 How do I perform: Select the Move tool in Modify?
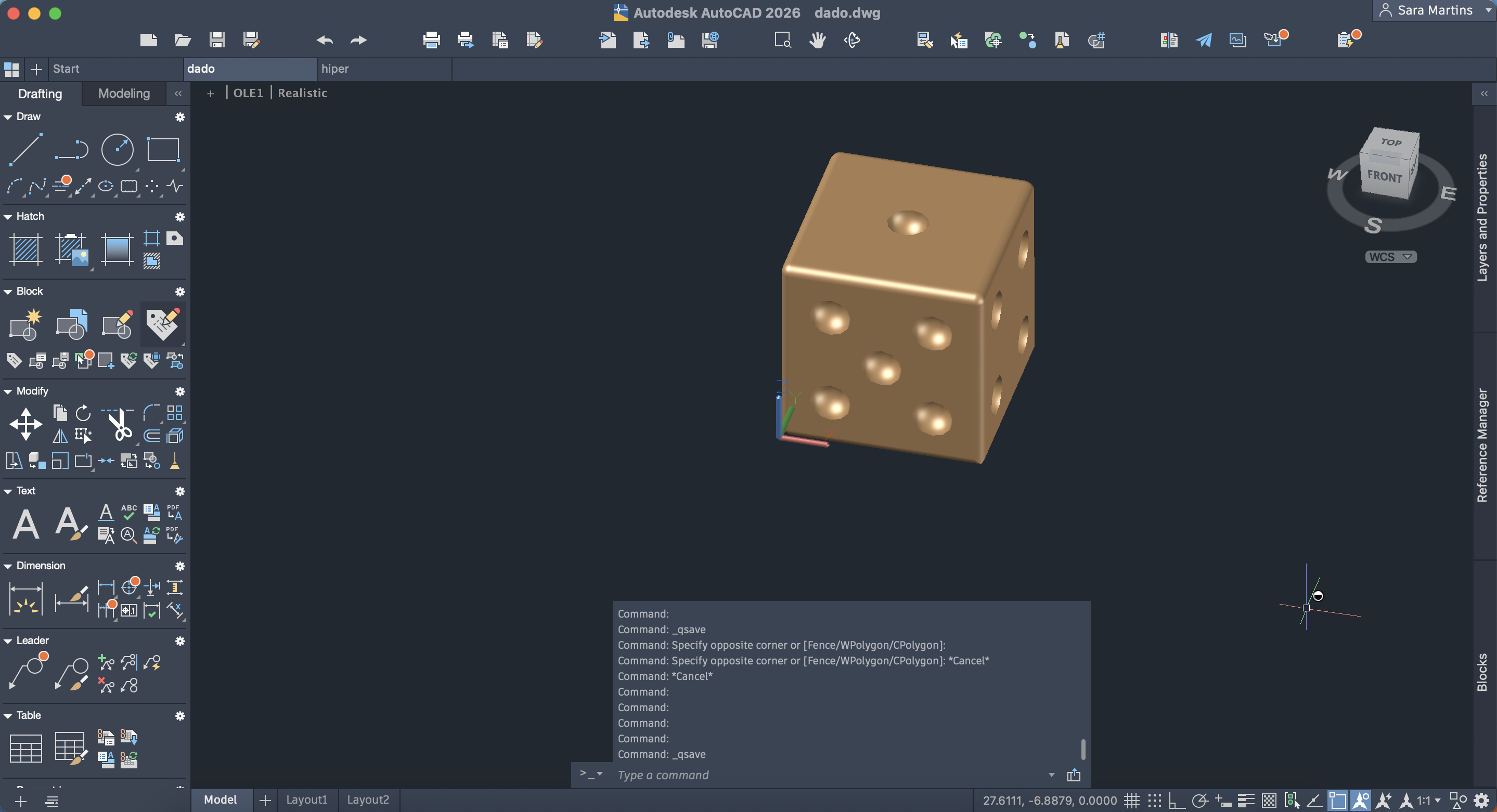25,424
